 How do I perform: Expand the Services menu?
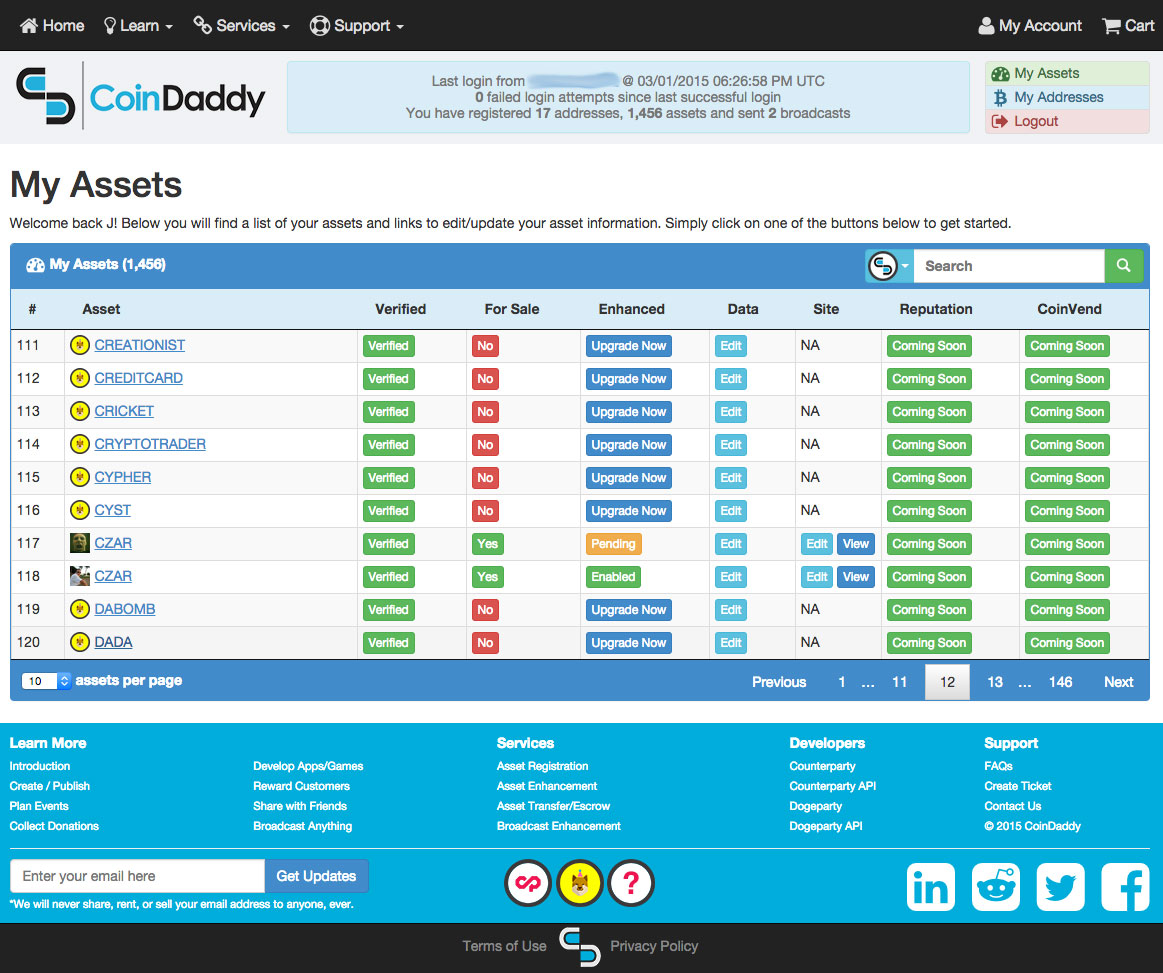(x=241, y=26)
